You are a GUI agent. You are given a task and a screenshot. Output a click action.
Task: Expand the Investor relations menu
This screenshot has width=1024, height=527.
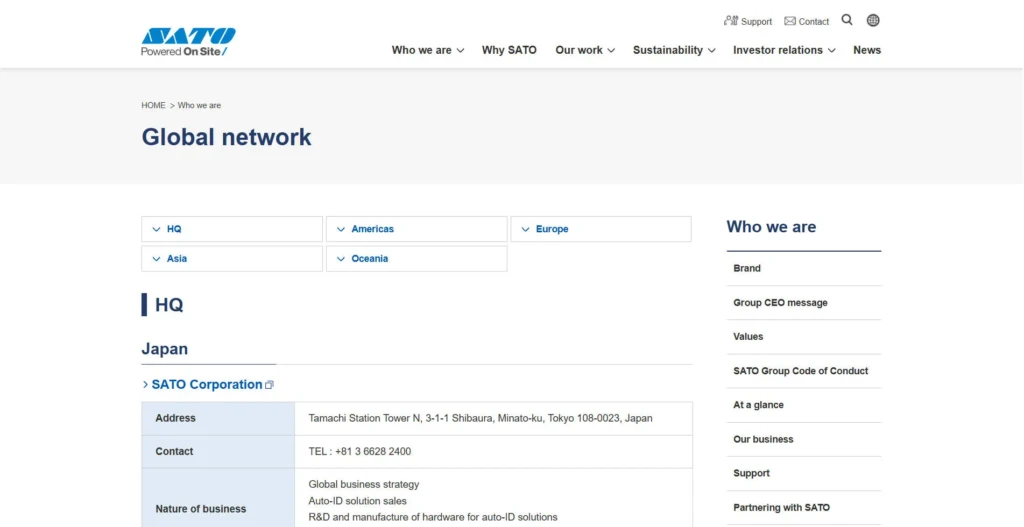(784, 50)
